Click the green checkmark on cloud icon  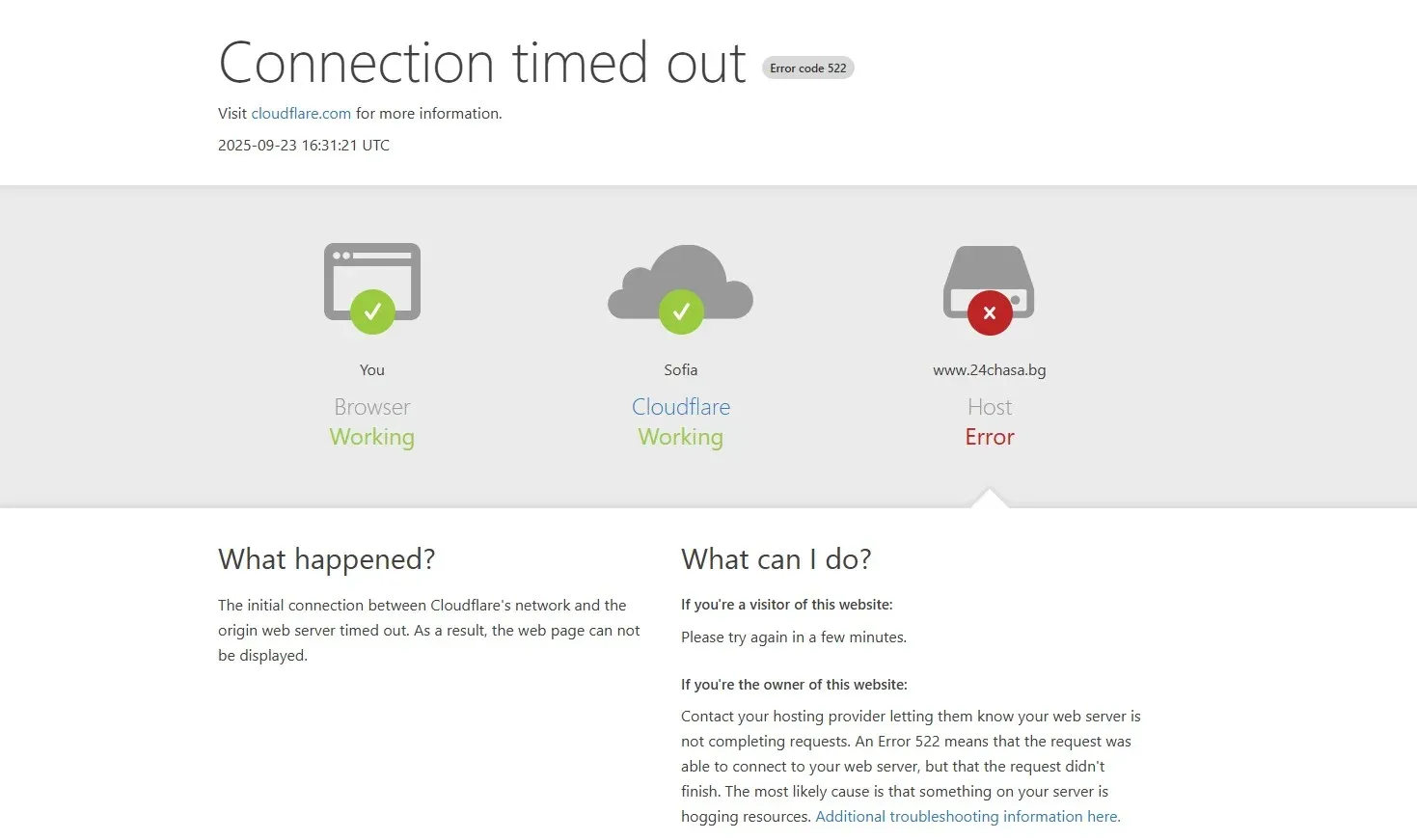tap(681, 312)
